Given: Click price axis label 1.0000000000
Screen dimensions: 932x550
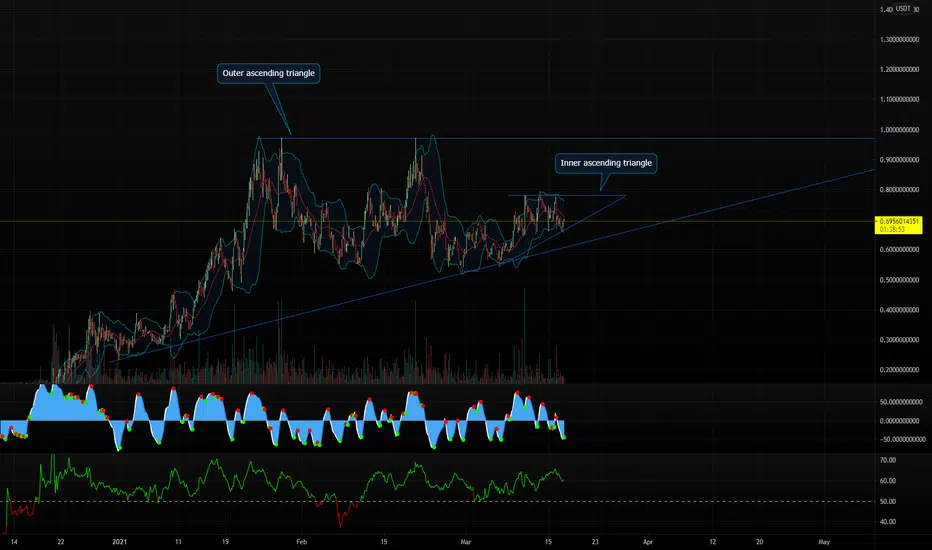Looking at the screenshot, I should [899, 130].
